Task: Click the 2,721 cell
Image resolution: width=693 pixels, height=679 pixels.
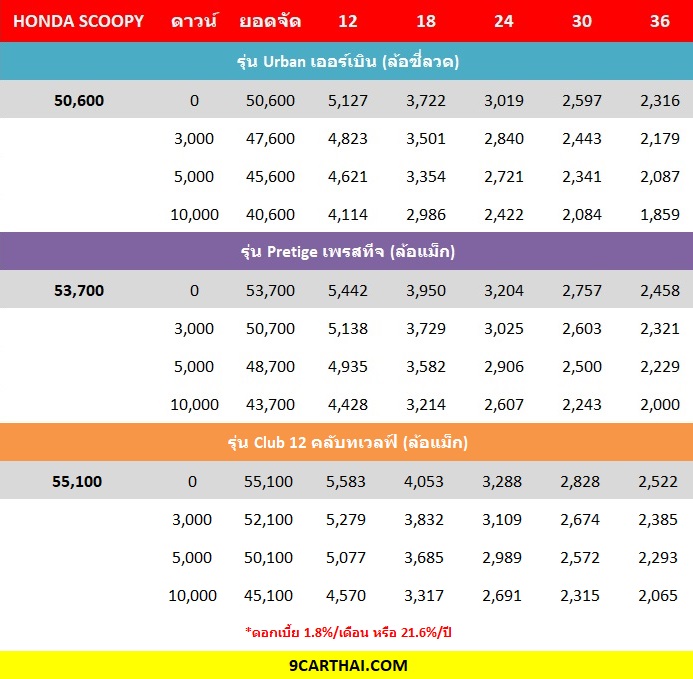Action: 504,177
